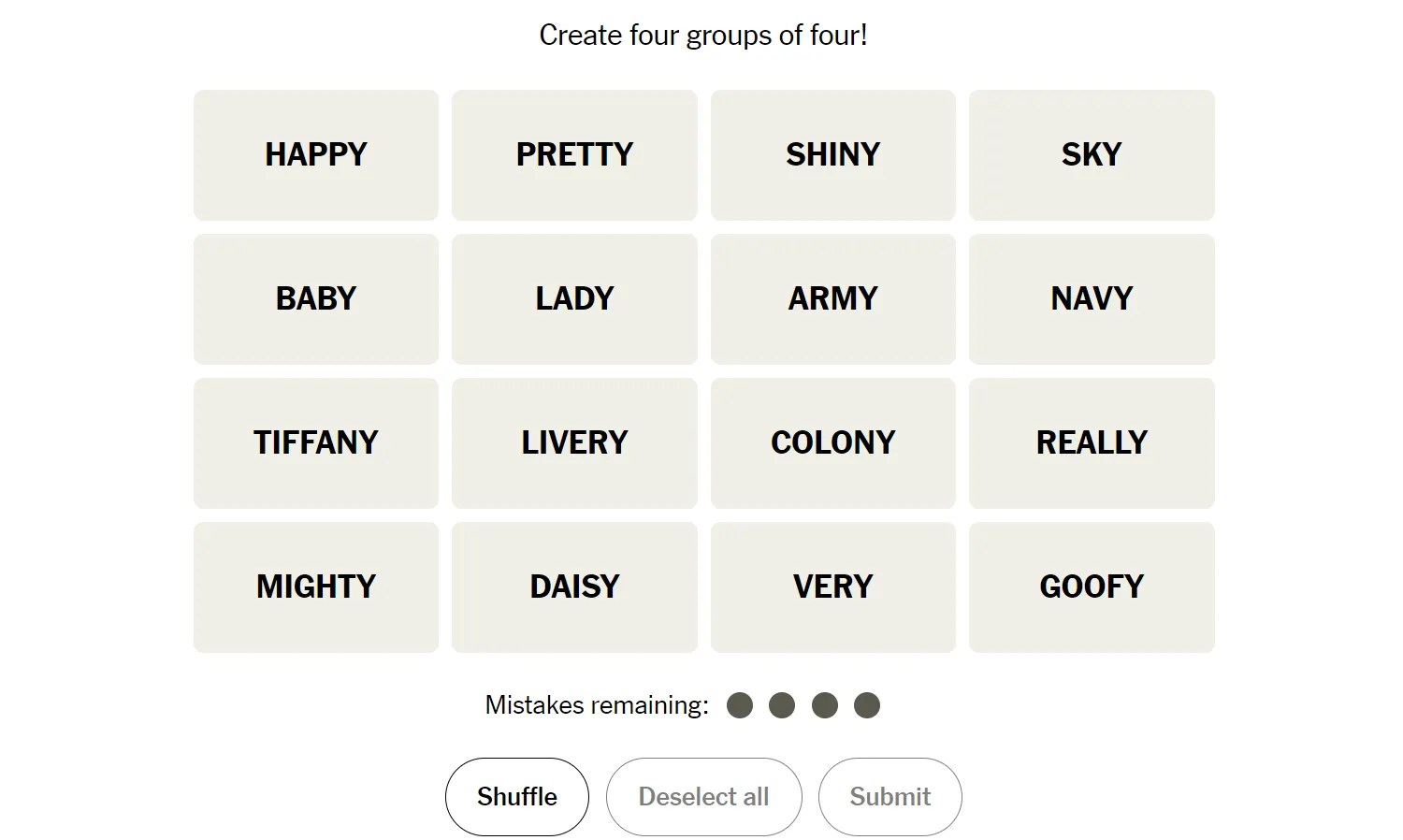Pick the LIVERY word tile
Screen dimensions: 1403x840
click(x=574, y=443)
